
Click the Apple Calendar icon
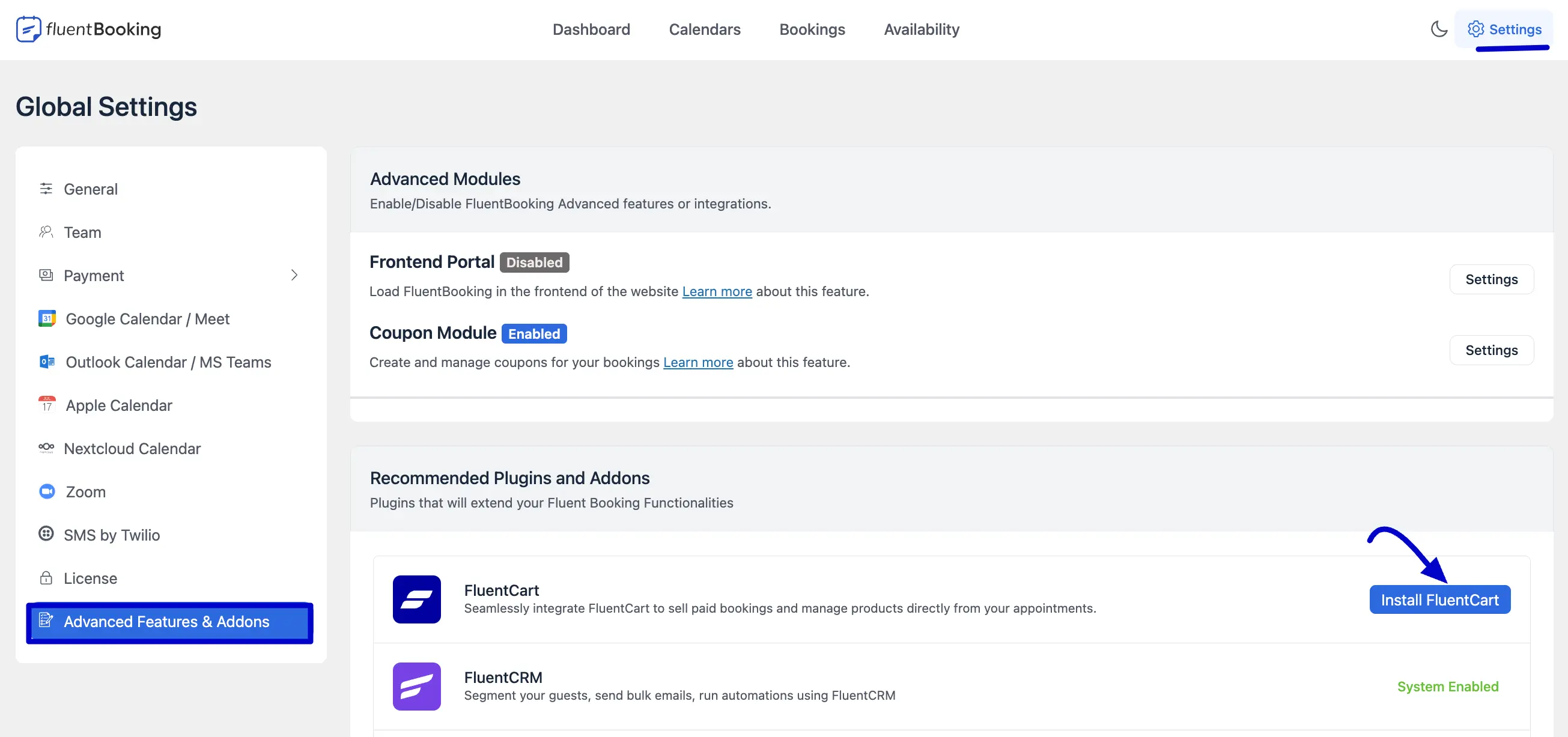tap(47, 405)
